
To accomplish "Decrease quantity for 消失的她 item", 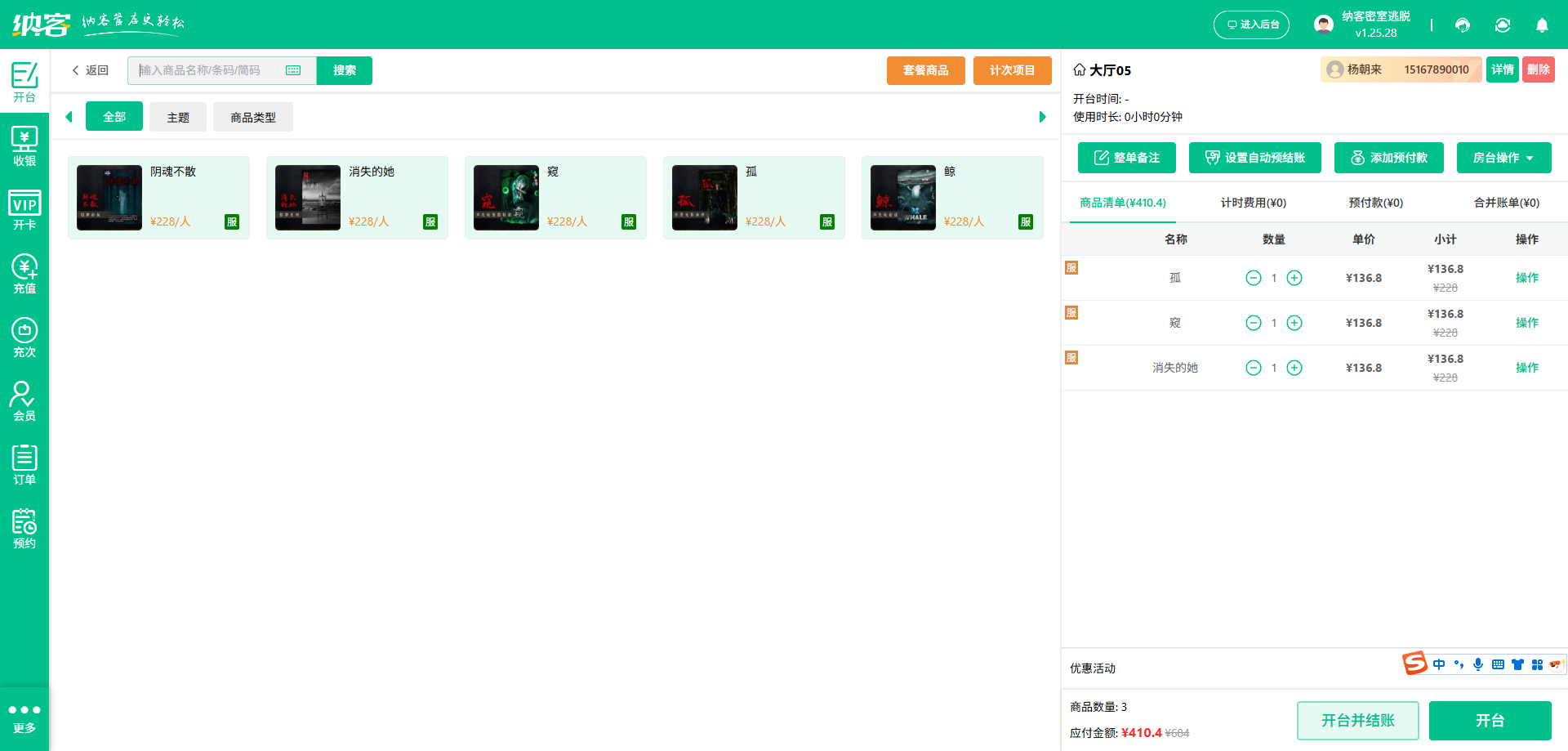I will 1254,368.
